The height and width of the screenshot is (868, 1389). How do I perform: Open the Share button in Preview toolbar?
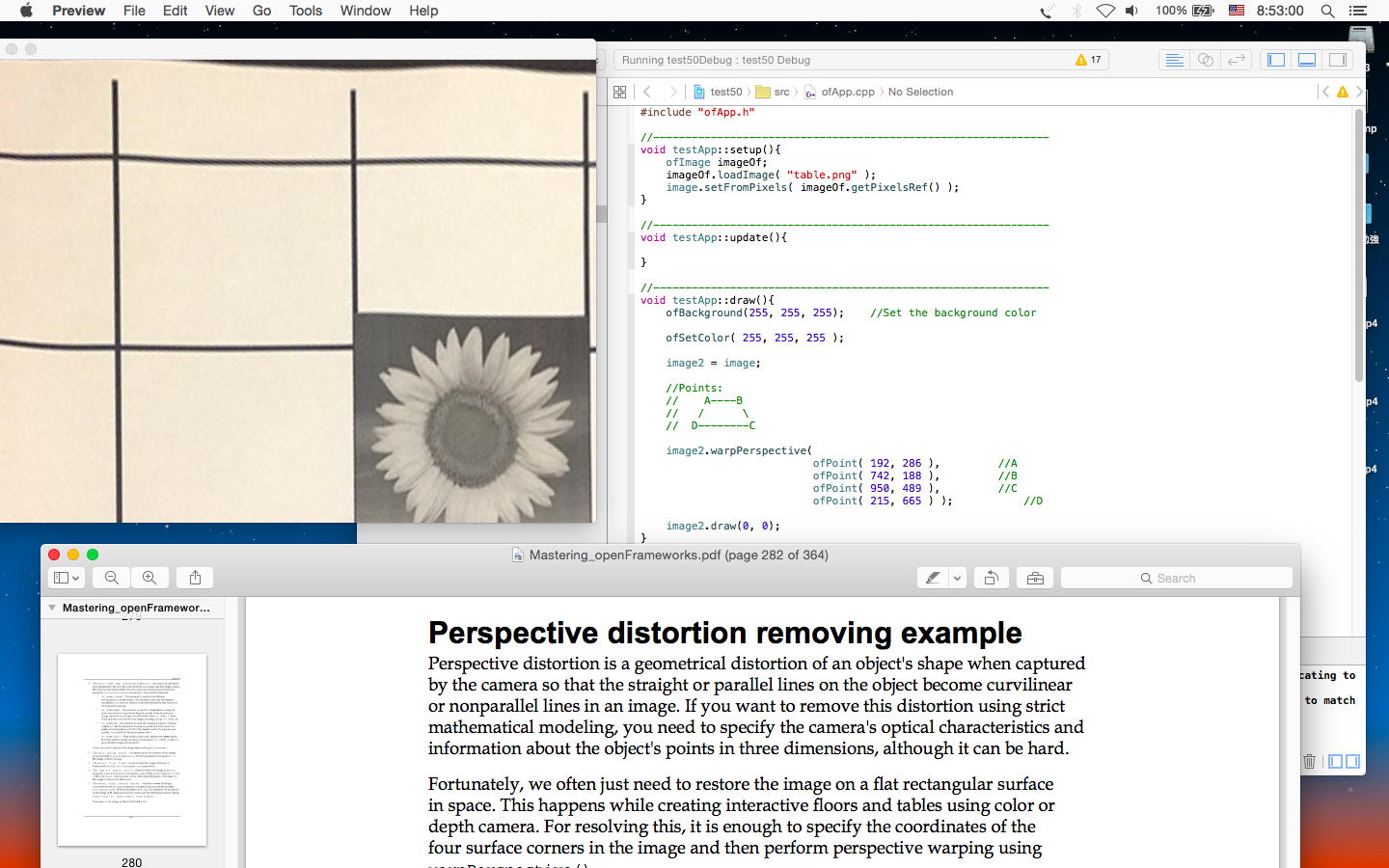[x=195, y=578]
